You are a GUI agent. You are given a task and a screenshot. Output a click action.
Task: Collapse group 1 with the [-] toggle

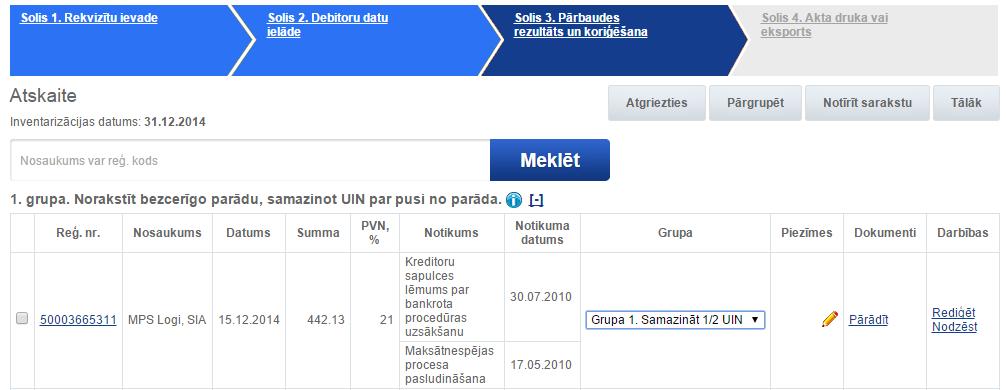coord(536,200)
